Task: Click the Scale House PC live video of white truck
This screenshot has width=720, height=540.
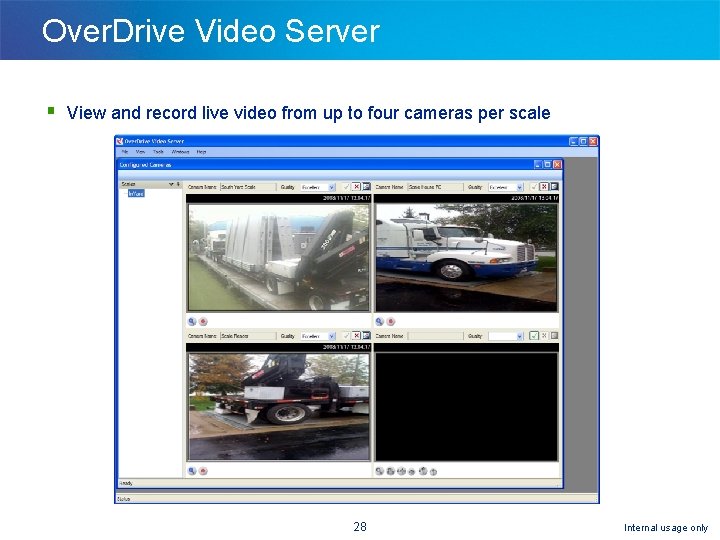Action: 467,258
